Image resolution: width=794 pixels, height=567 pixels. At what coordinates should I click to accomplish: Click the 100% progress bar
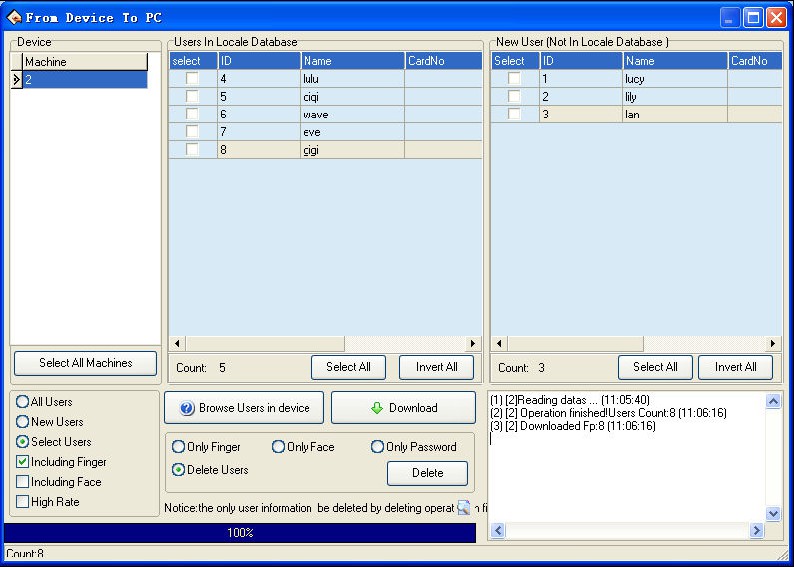[240, 533]
